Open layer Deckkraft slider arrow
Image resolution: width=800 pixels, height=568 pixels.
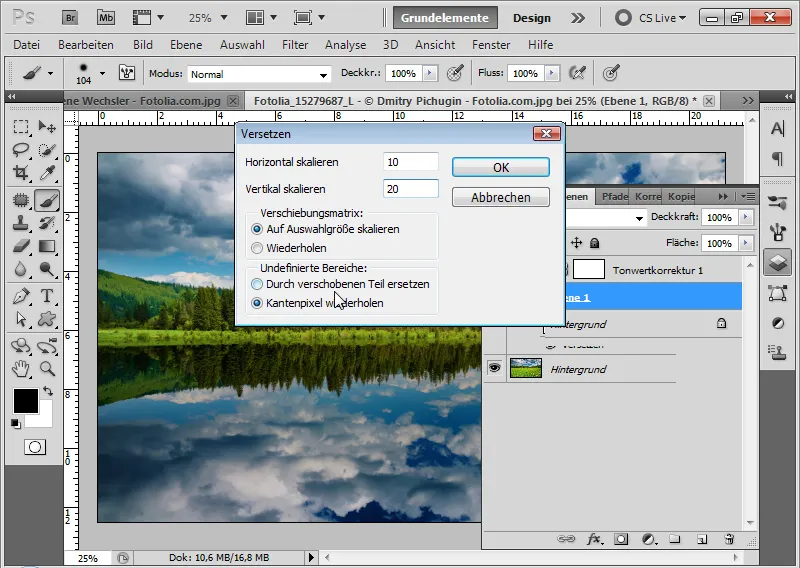point(746,217)
